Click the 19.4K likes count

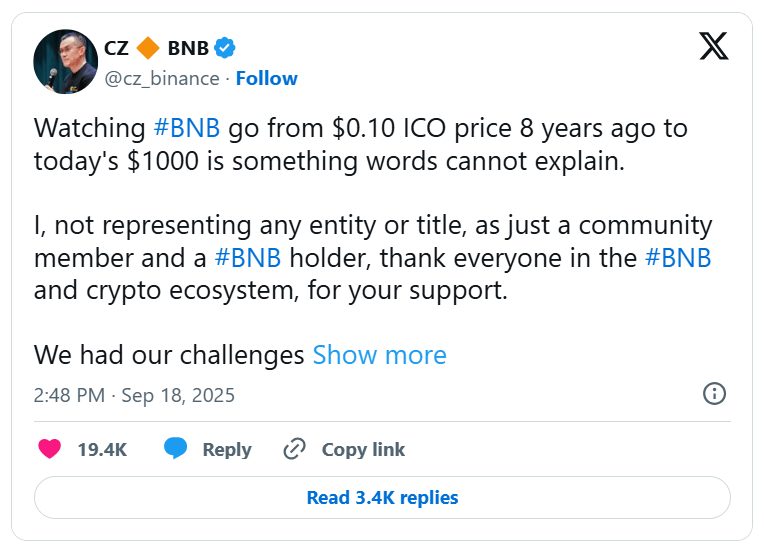(x=102, y=449)
